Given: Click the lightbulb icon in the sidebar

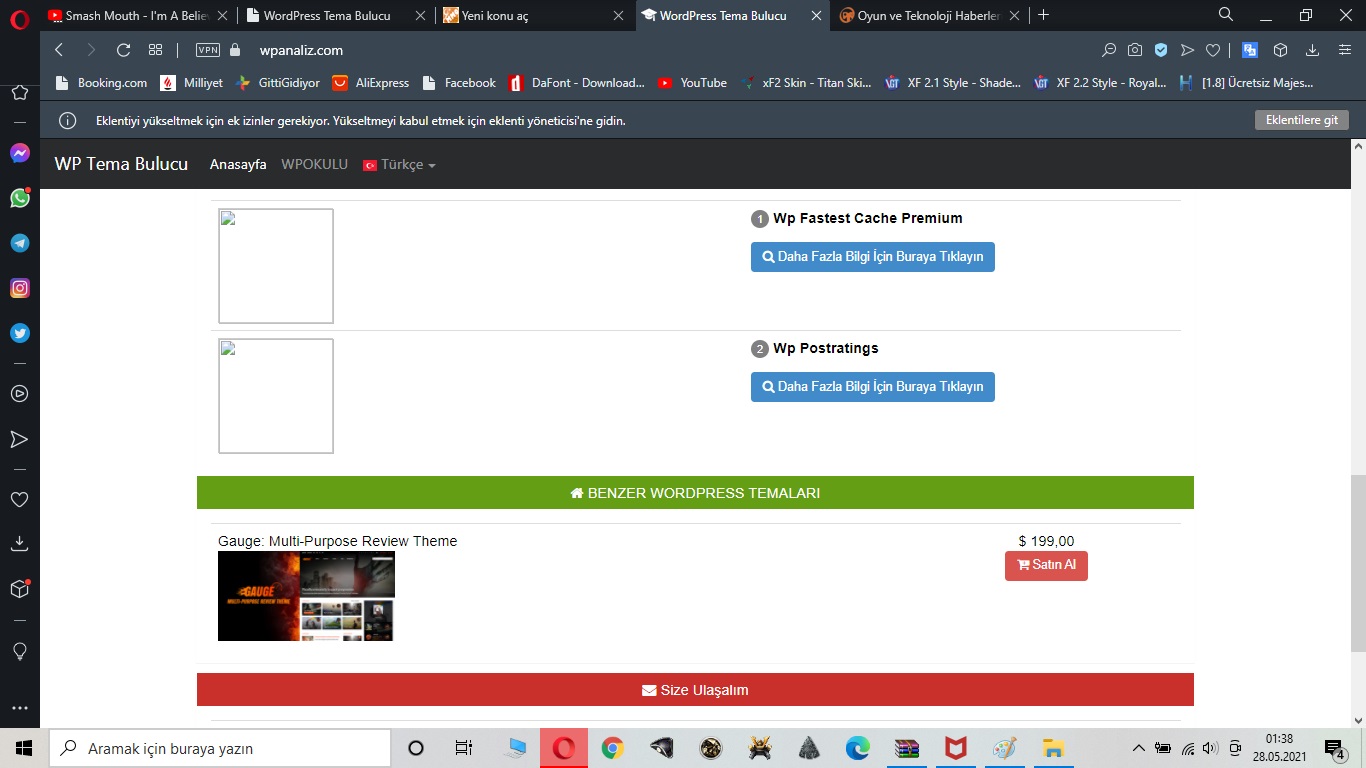Looking at the screenshot, I should coord(19,652).
